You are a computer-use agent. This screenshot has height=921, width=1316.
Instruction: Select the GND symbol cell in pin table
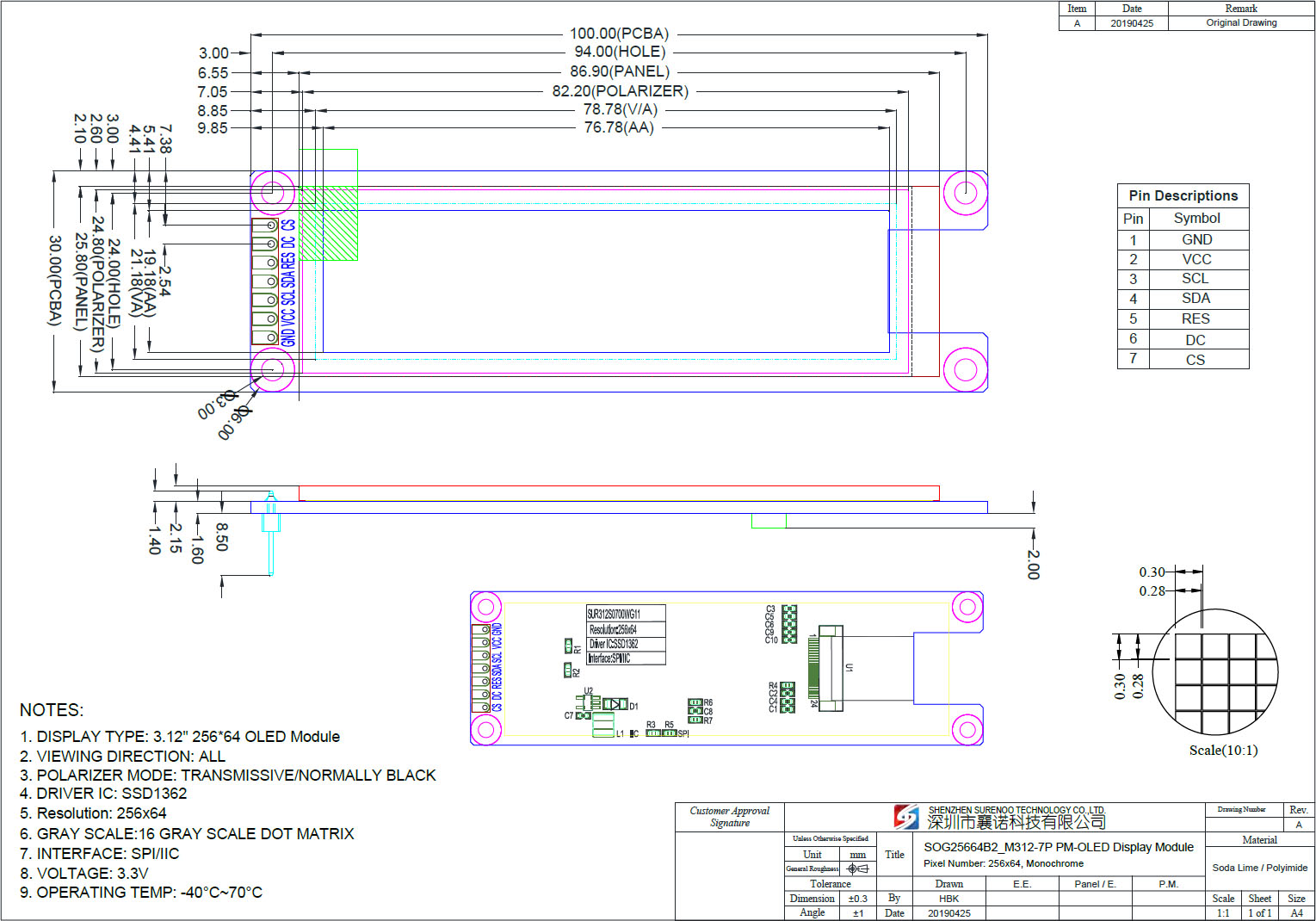pos(1196,239)
